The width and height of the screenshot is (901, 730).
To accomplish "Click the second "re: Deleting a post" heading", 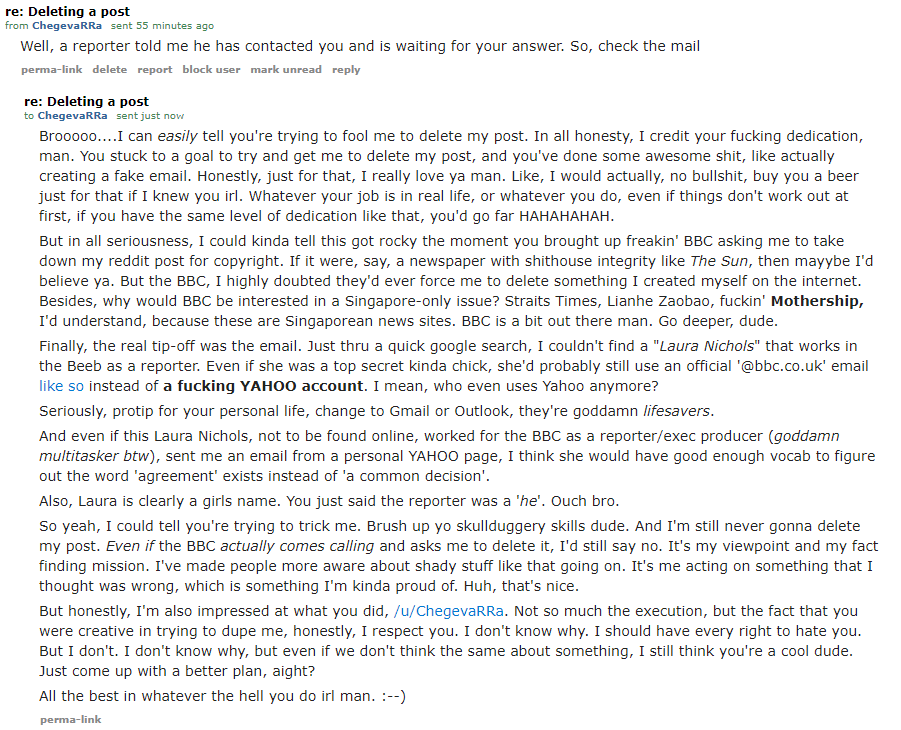I will [x=86, y=101].
